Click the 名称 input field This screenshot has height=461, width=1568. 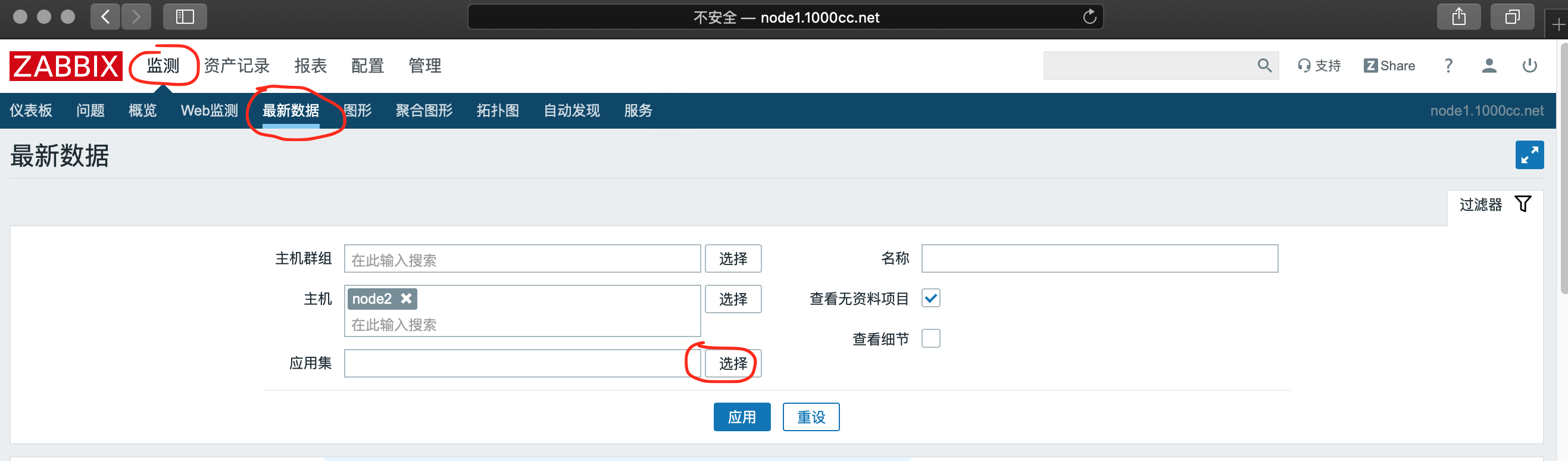click(x=1099, y=259)
